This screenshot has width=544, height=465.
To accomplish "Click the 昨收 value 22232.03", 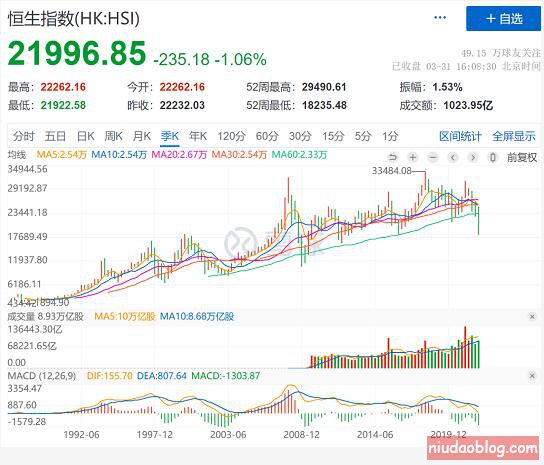I will (182, 105).
